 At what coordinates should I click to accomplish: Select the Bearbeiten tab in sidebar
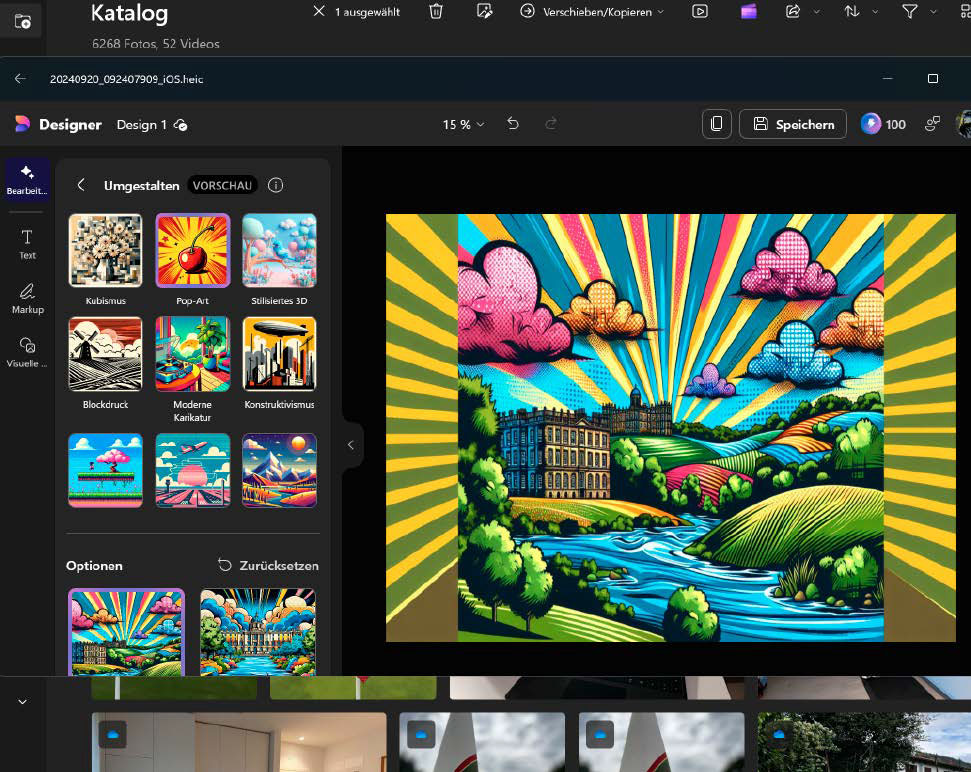coord(27,179)
